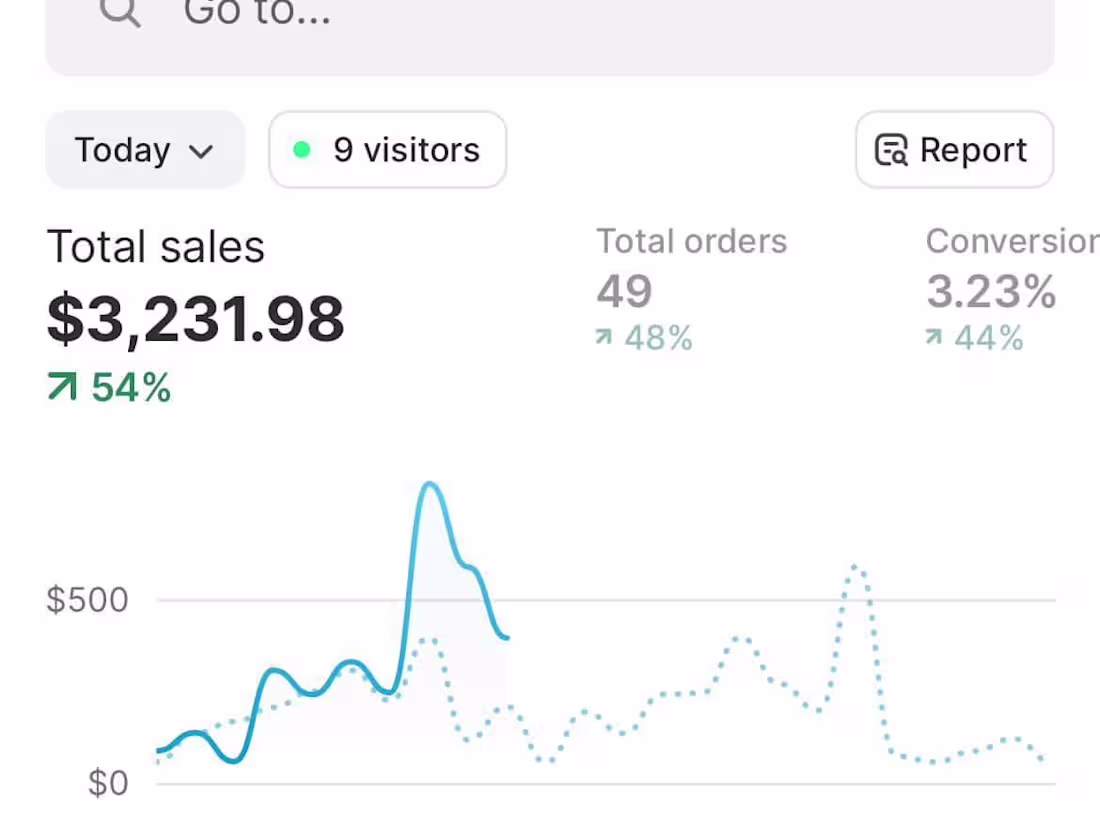Toggle the 9 visitors live badge
Viewport: 1100px width, 825px height.
[387, 150]
